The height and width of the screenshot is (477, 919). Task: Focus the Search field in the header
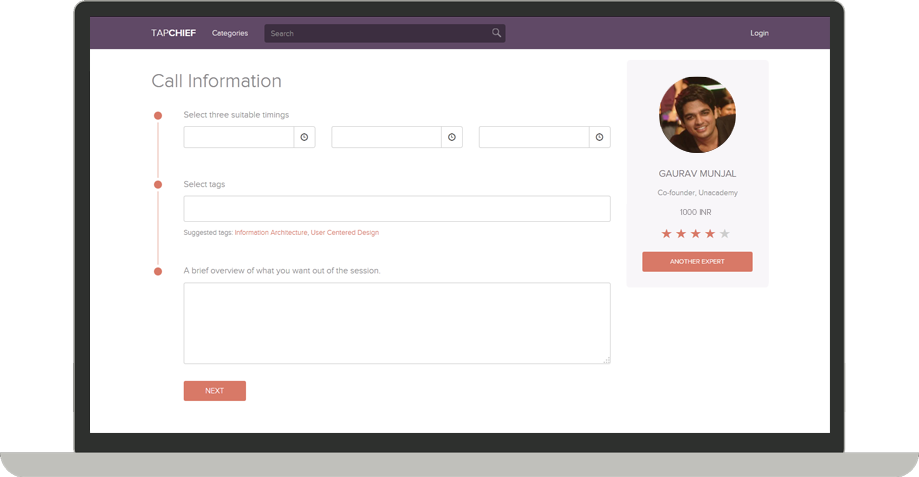click(384, 33)
